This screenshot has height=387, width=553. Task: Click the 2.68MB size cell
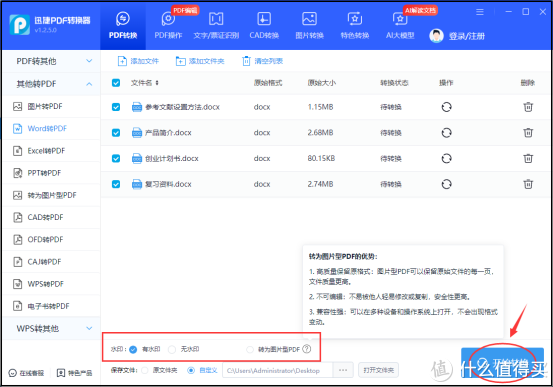pos(320,133)
